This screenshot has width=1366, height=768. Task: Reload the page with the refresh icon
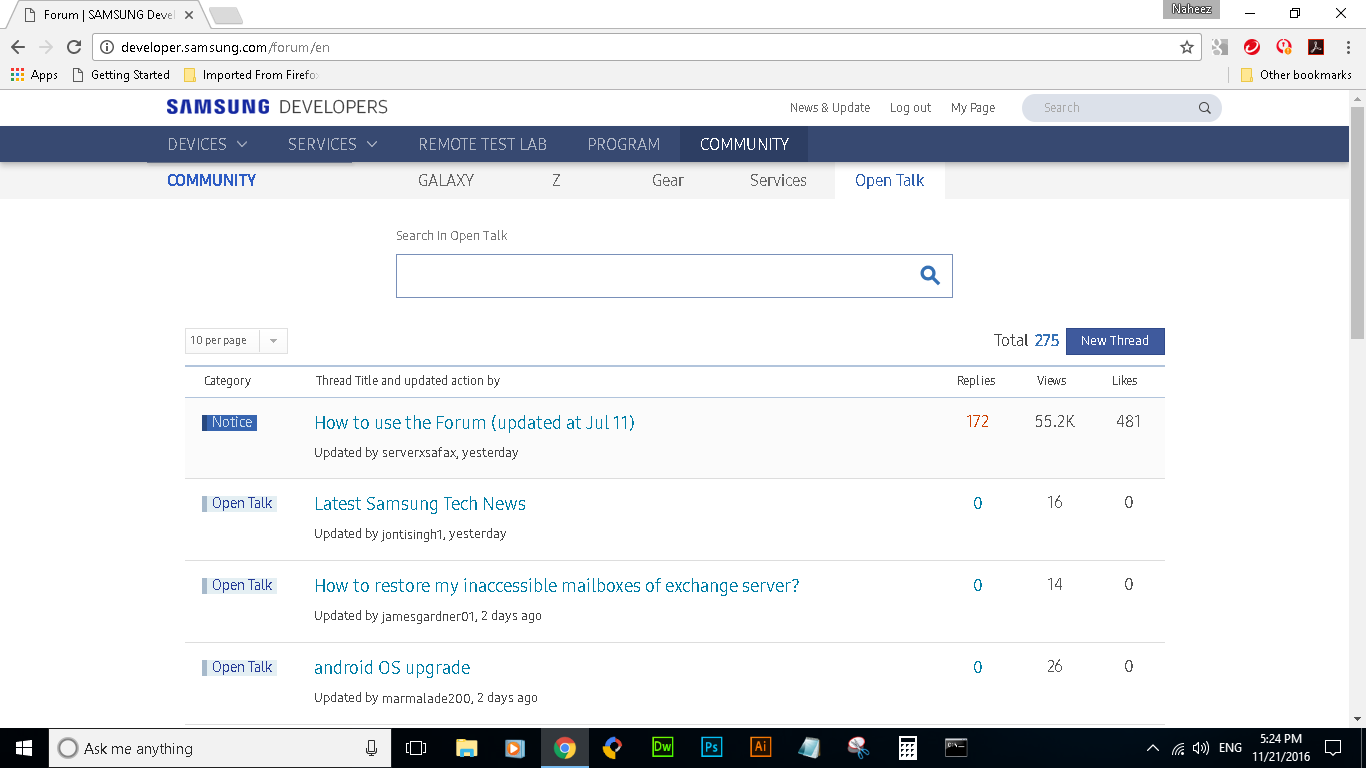click(x=74, y=47)
